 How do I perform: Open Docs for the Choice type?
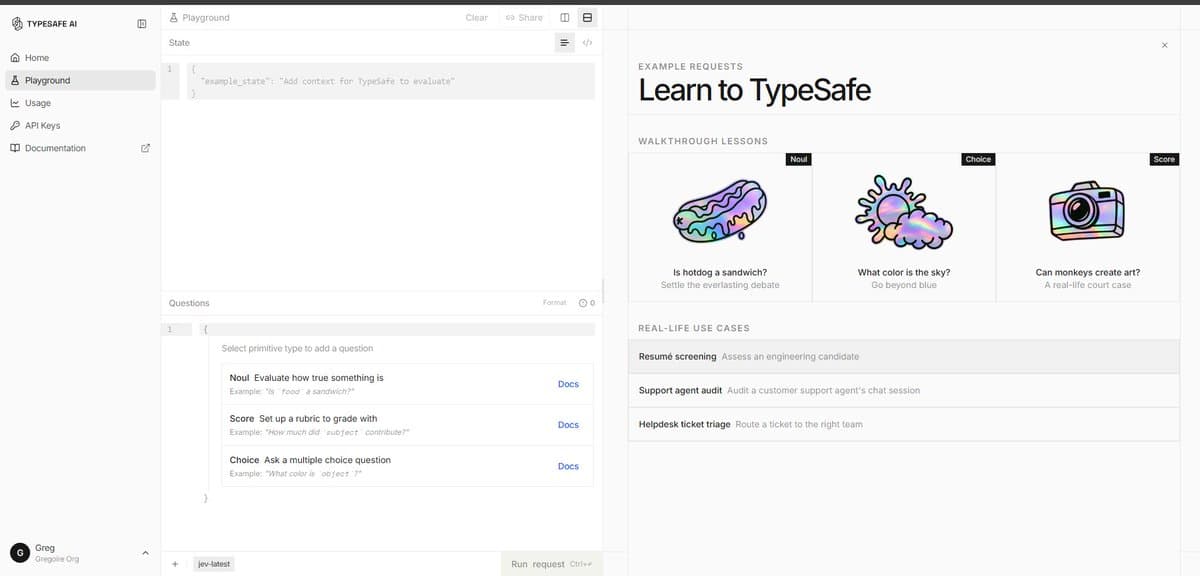point(568,466)
